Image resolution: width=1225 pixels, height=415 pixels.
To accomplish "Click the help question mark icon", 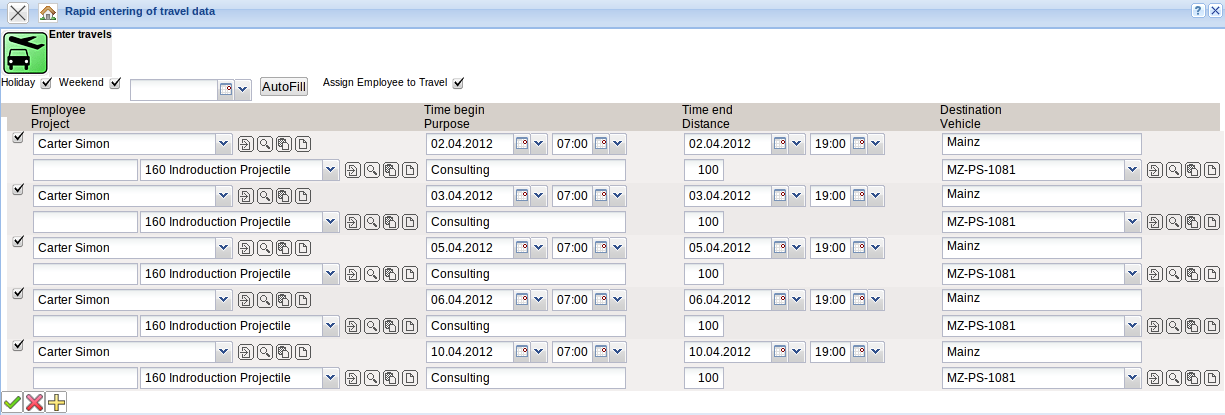I will (1197, 10).
